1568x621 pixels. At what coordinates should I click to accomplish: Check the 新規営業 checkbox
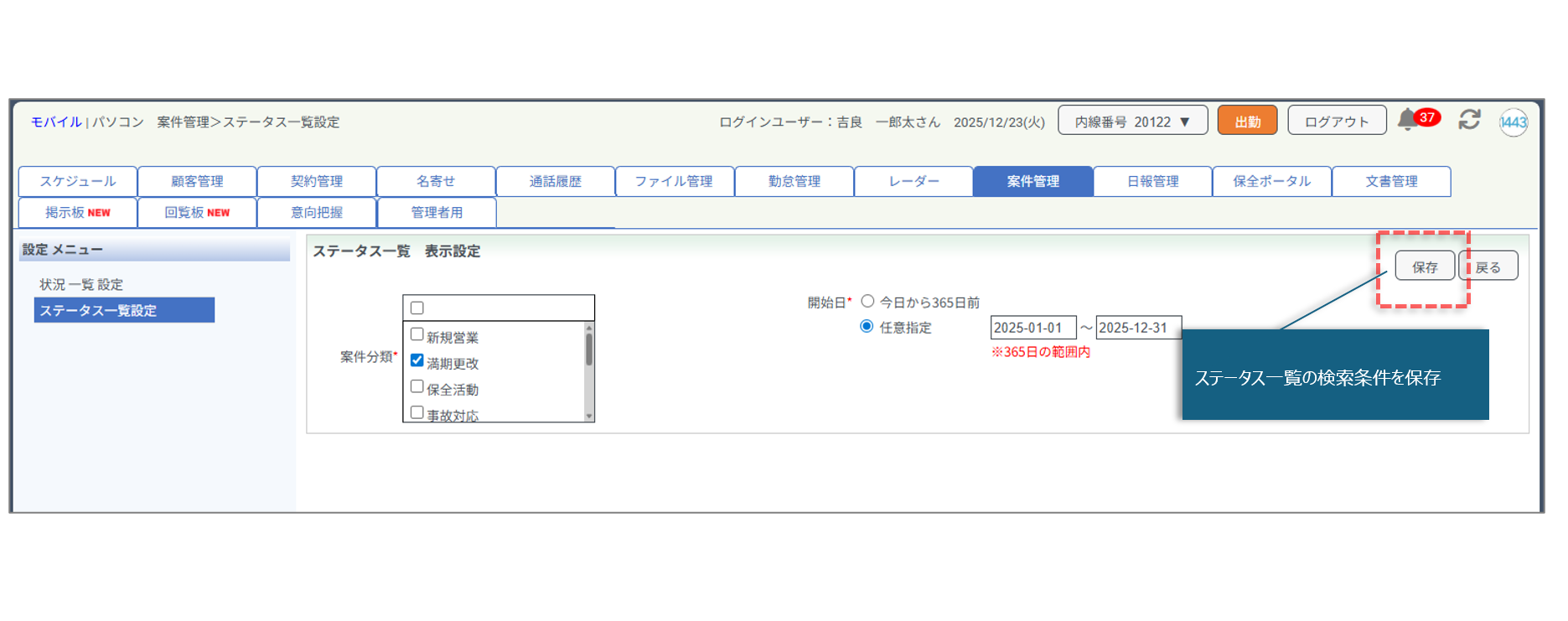(417, 334)
